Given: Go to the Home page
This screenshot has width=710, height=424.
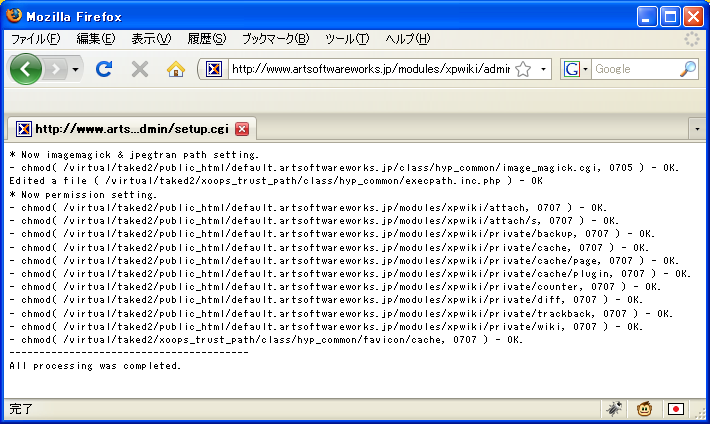Looking at the screenshot, I should [x=176, y=69].
